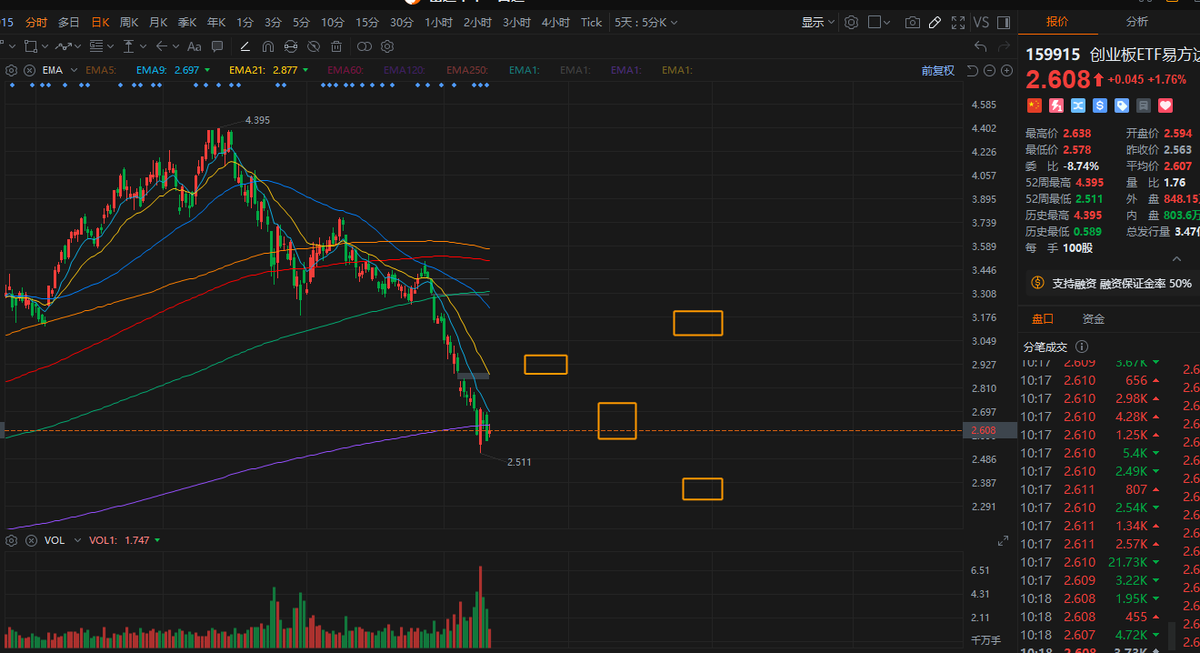Select the 周K weekly candlestick period
The width and height of the screenshot is (1200, 653).
[x=129, y=22]
